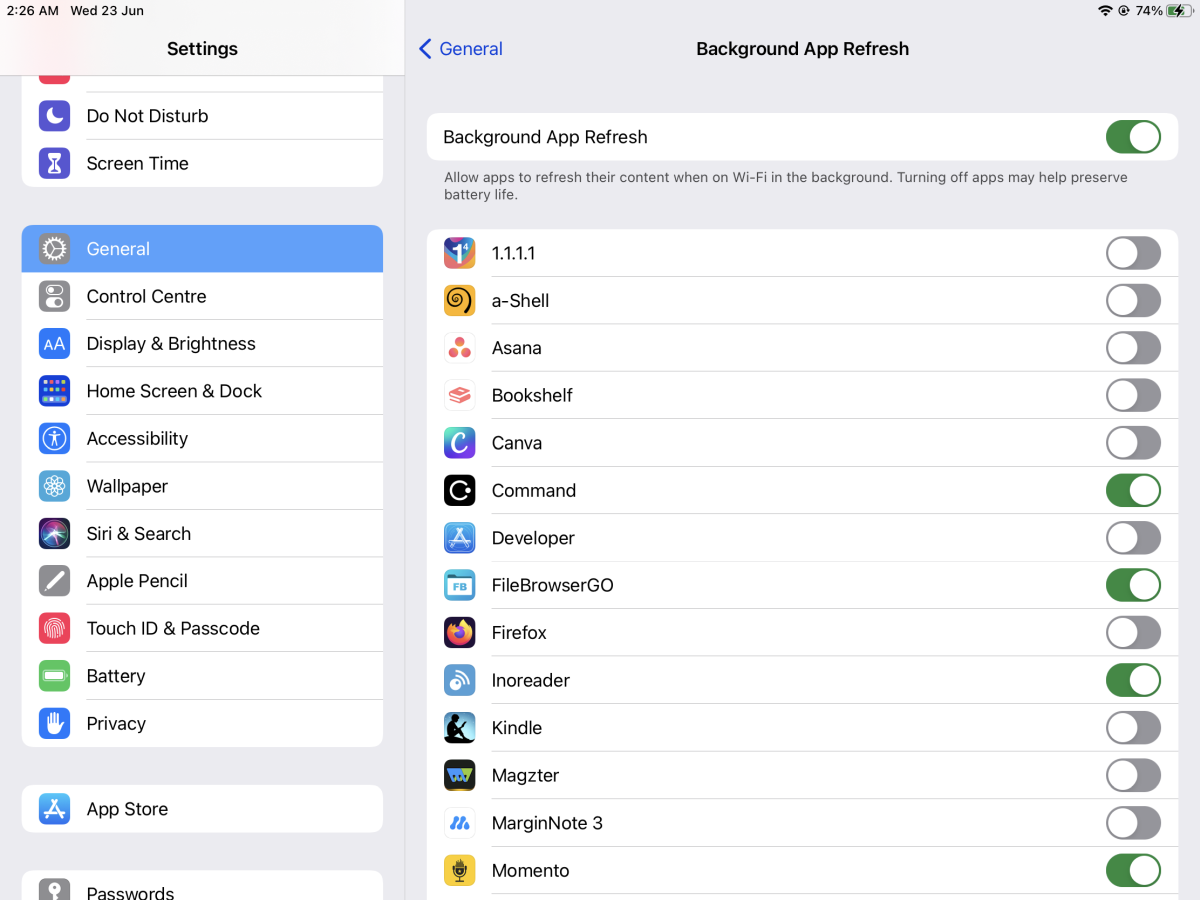The image size is (1200, 900).
Task: Open Display & Brightness settings
Action: click(x=202, y=344)
